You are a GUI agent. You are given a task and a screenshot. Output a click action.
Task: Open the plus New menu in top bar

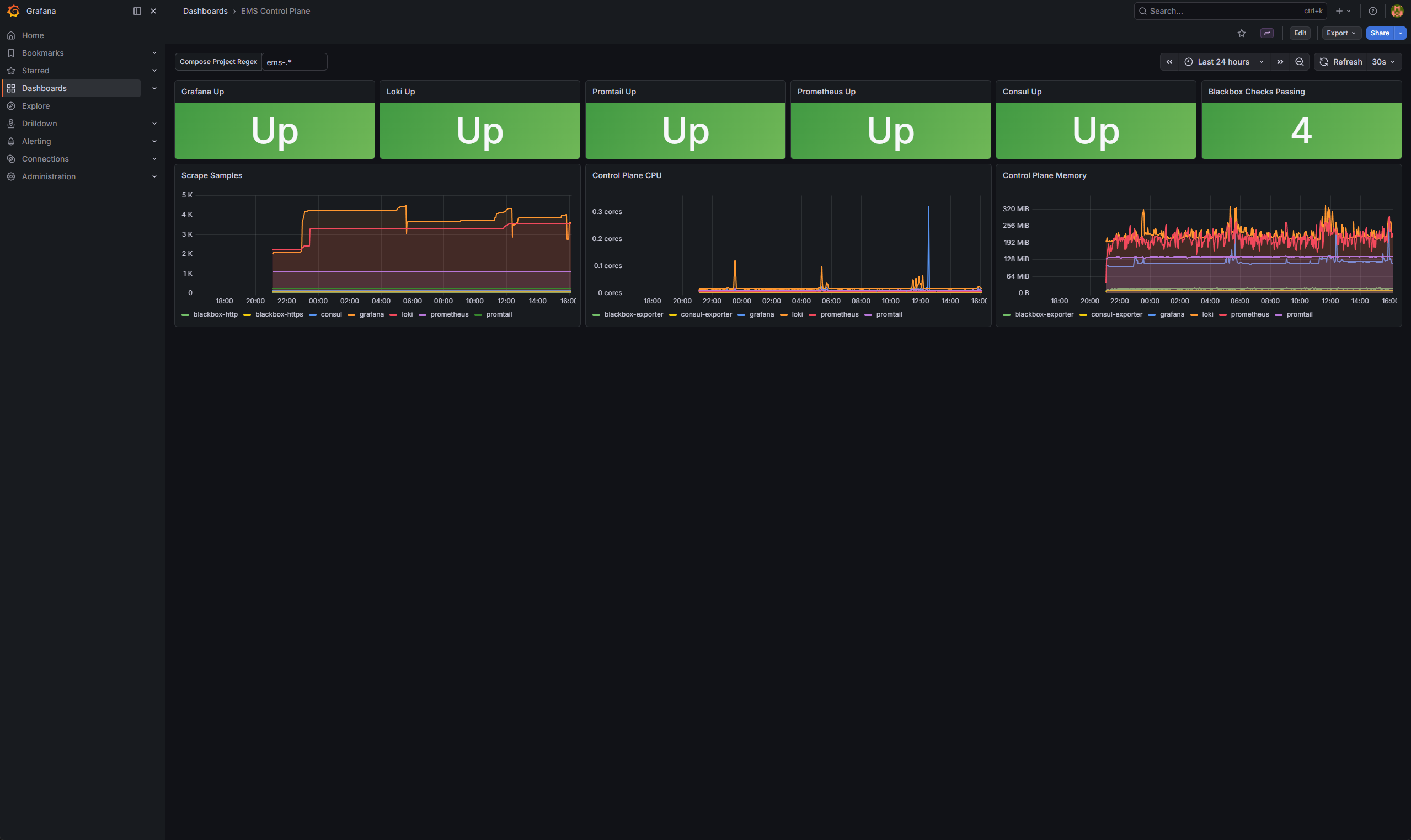point(1343,10)
